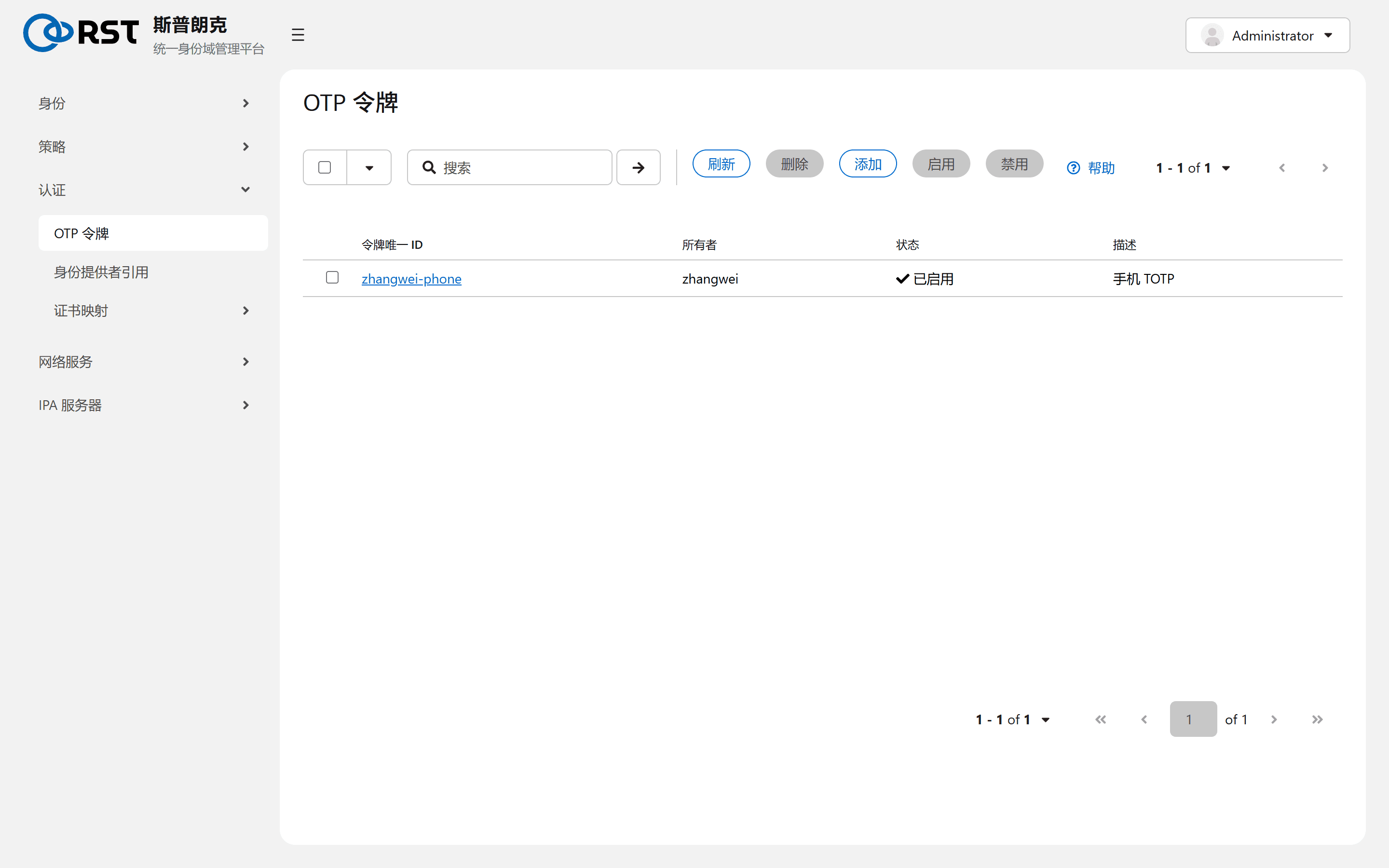Screen dimensions: 1389x868
Task: Click the 启用 button
Action: coord(941,164)
